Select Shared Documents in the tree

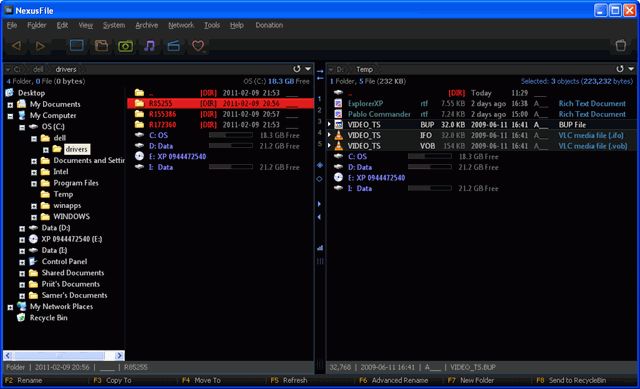click(x=73, y=273)
